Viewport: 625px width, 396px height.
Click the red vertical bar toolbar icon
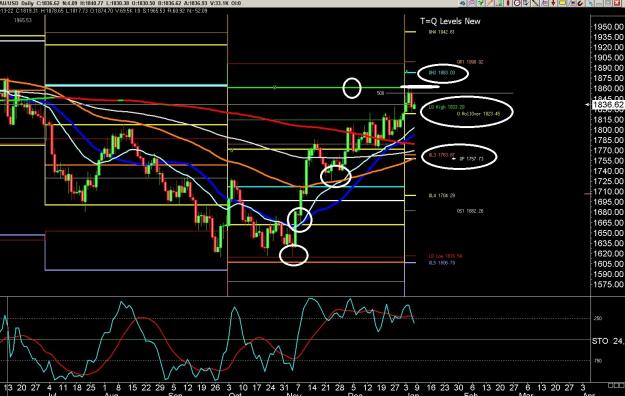[508, 3]
